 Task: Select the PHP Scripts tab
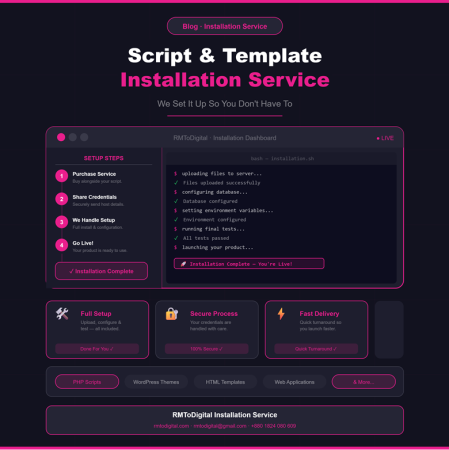(x=87, y=382)
